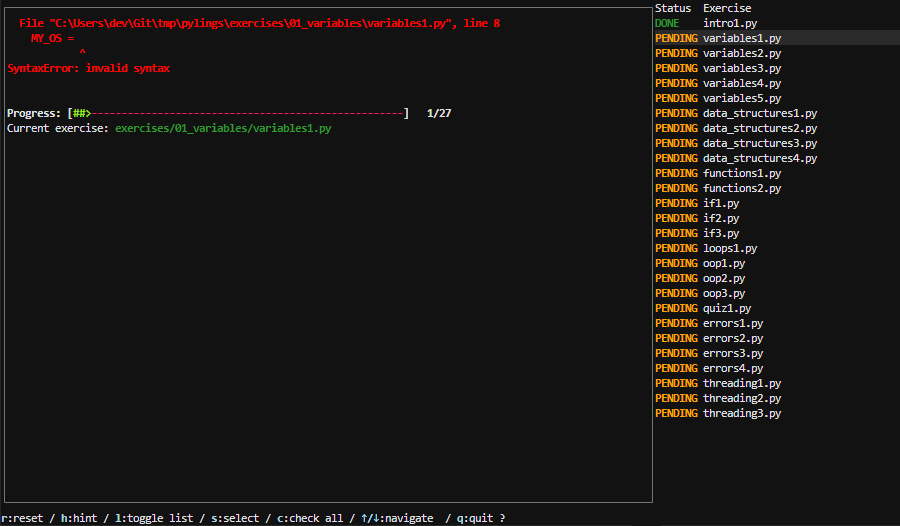Click the l:toggle list footer option
The image size is (900, 526).
154,518
